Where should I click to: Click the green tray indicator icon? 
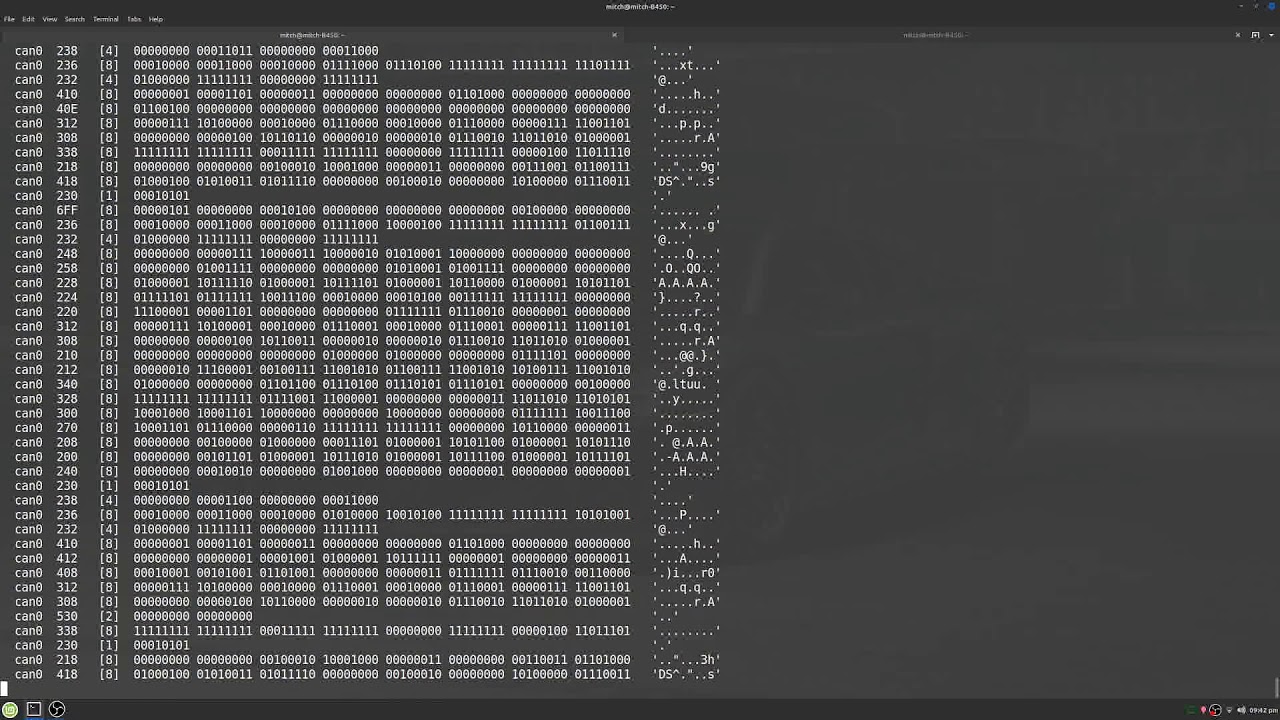point(1191,710)
